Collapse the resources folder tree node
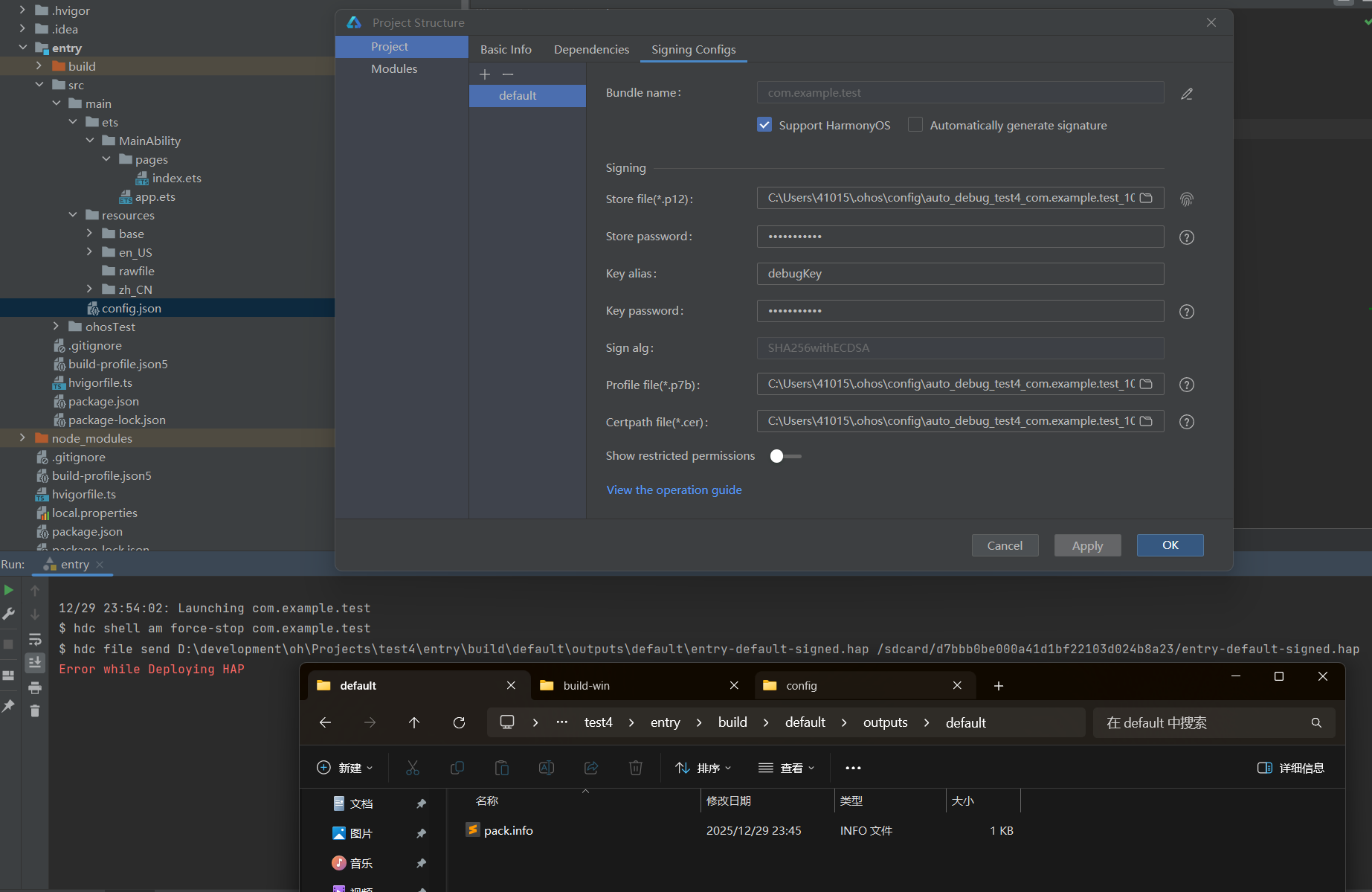 pos(73,215)
